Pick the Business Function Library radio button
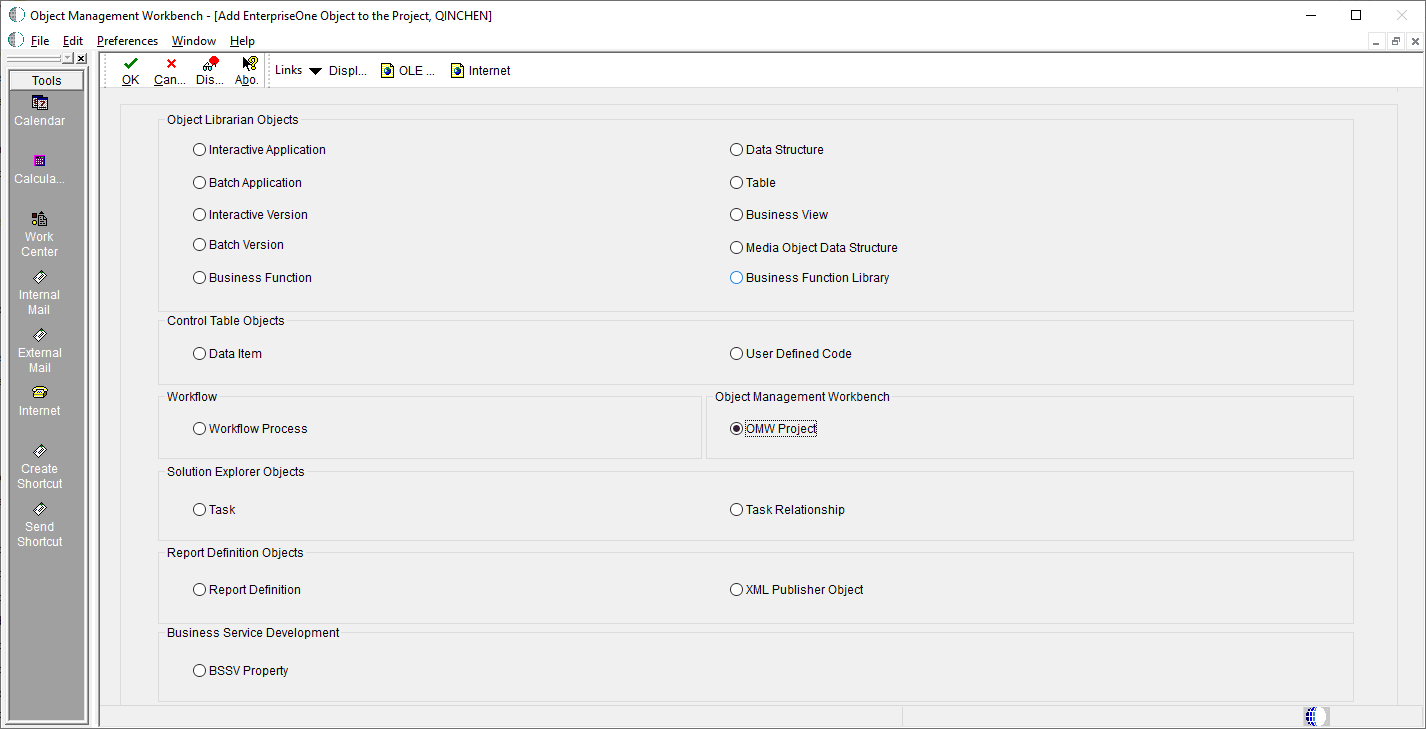This screenshot has width=1426, height=729. pos(737,278)
